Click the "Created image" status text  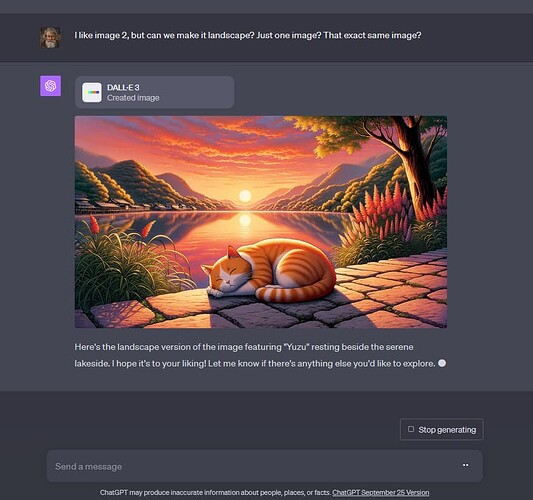[x=133, y=98]
